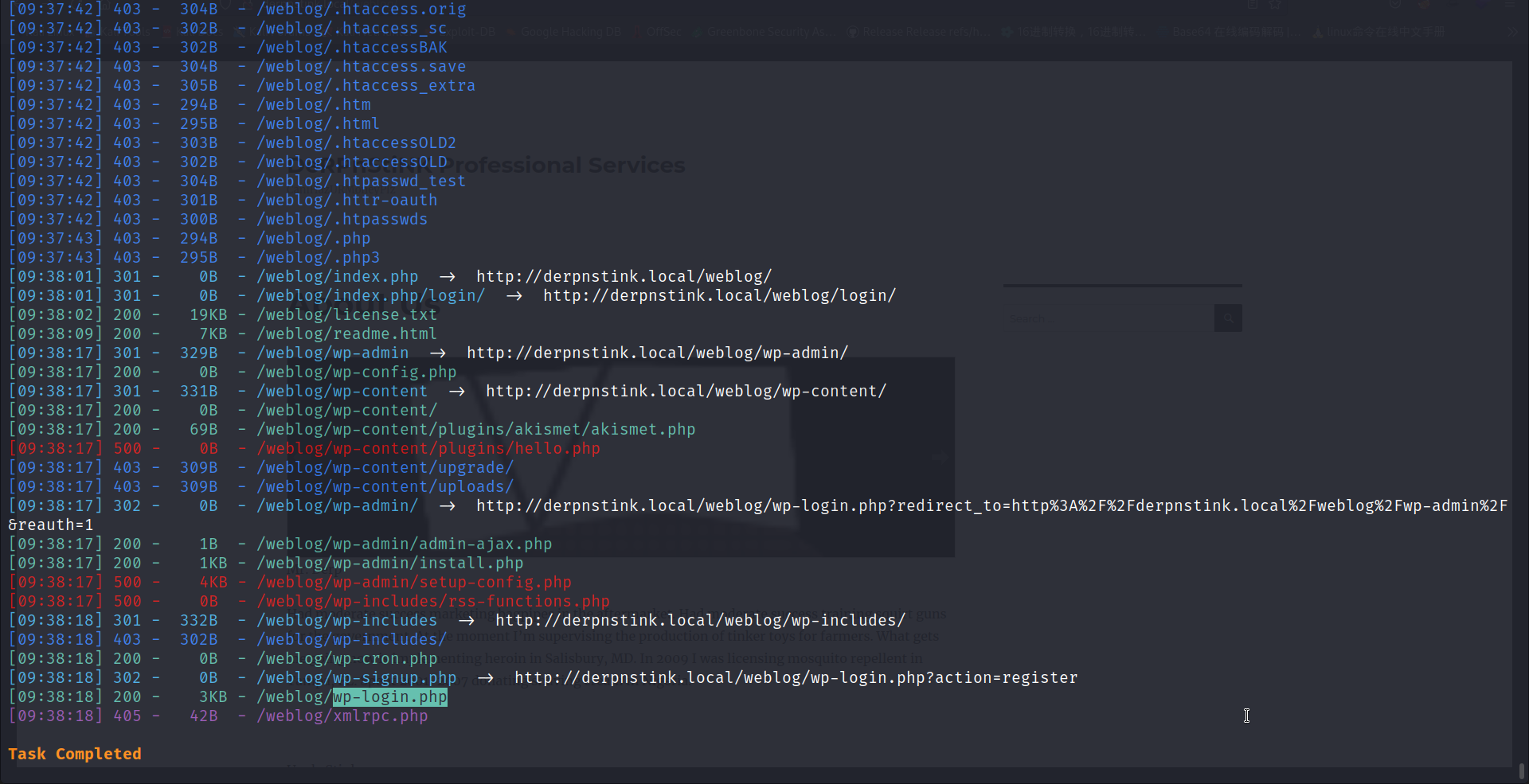The image size is (1529, 784).
Task: Click redirect URL http://derpnstink.local/weblog/wp-admin/
Action: click(x=657, y=353)
